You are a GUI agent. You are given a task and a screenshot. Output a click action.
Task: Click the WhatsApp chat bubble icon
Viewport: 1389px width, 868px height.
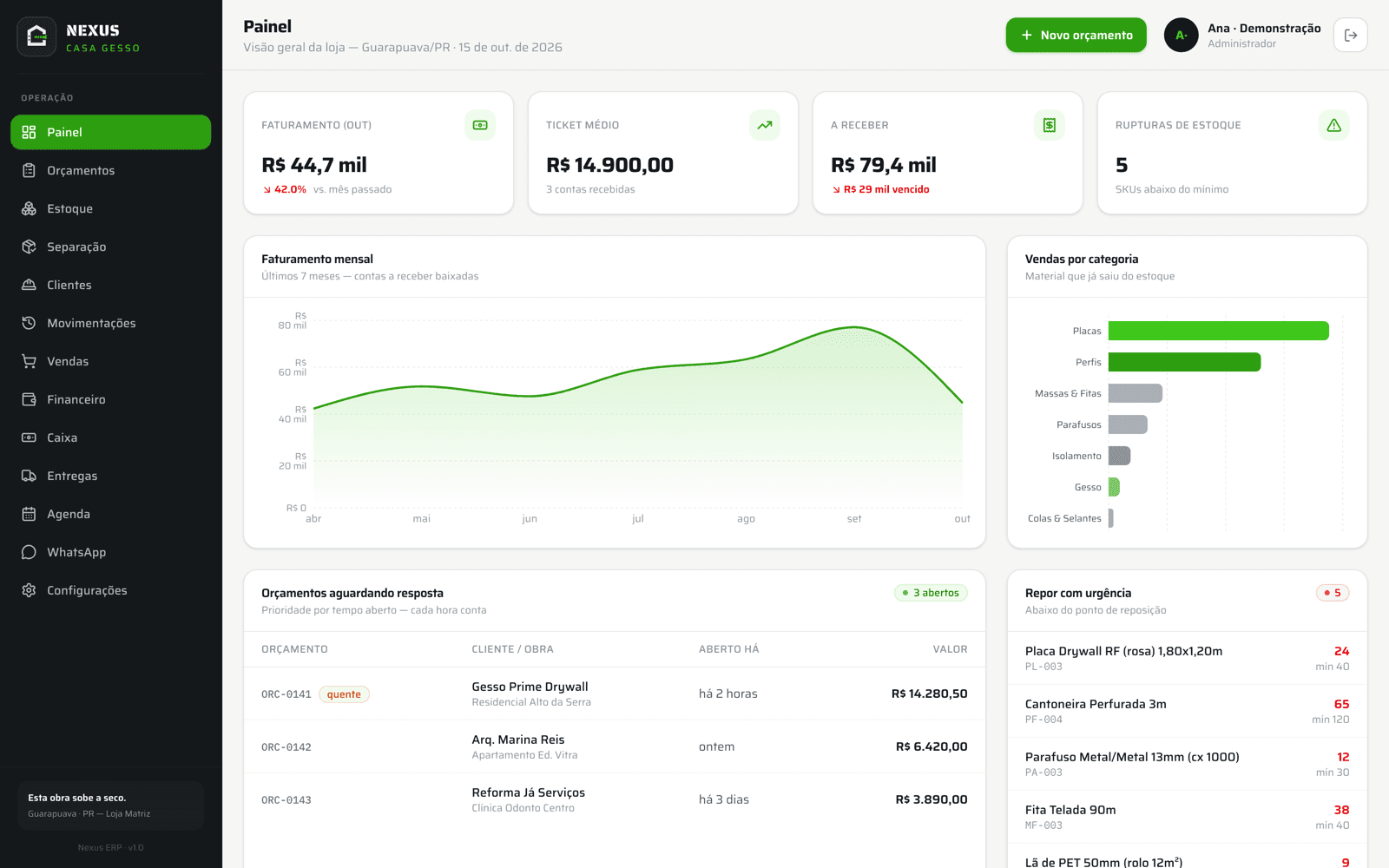(x=29, y=552)
